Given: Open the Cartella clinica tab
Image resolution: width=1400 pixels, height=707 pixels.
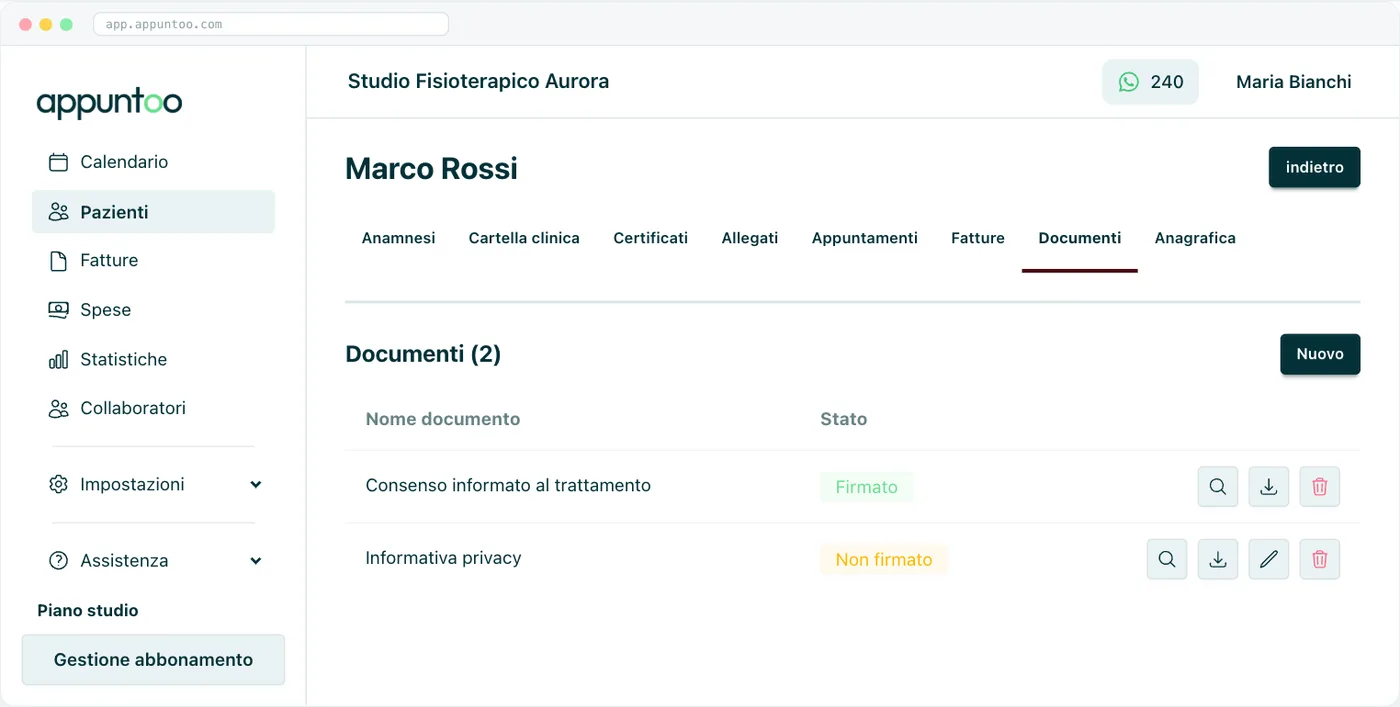Looking at the screenshot, I should [x=524, y=238].
